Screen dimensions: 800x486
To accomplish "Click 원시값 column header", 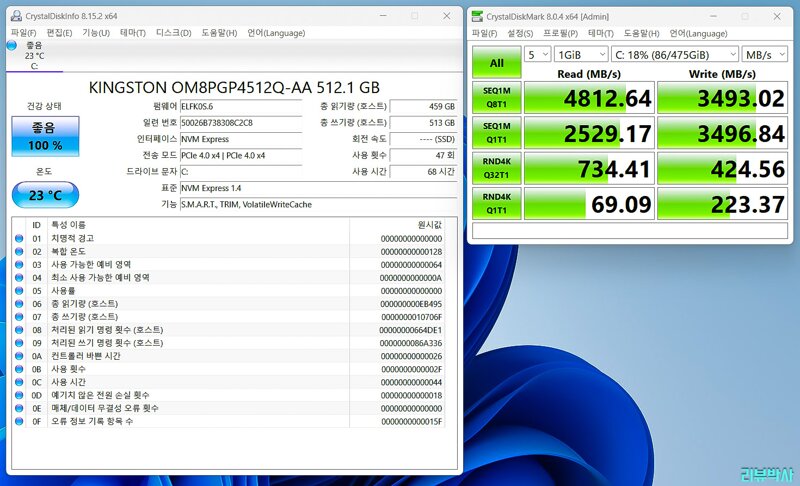I will pos(397,224).
